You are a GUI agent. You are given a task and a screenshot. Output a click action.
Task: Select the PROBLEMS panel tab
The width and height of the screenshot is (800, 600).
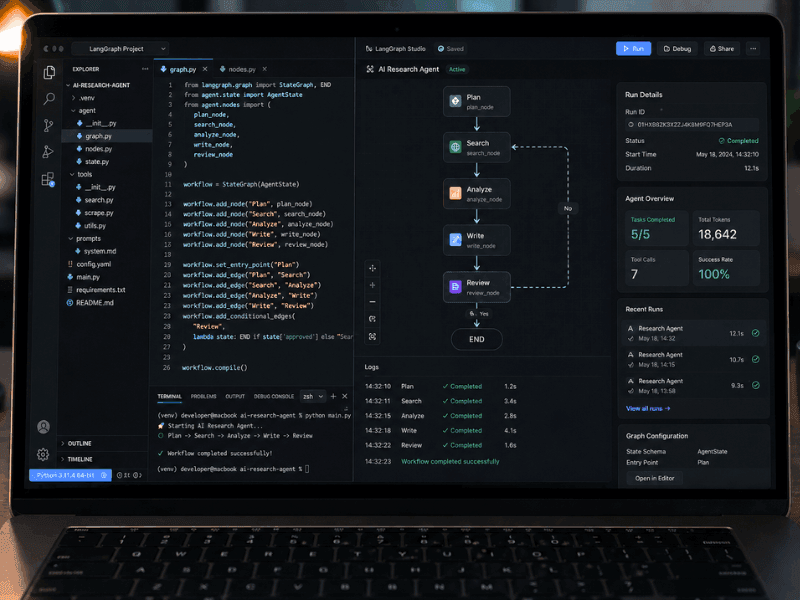(204, 396)
